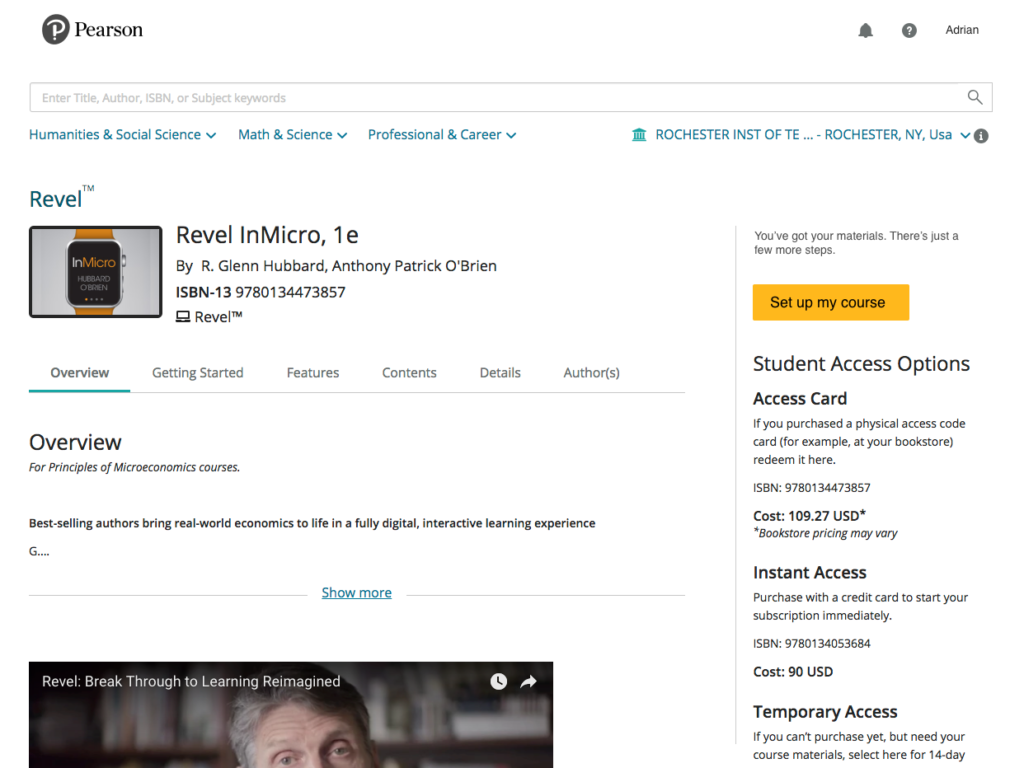Click the Revel InMicro, 1e title

[x=267, y=235]
